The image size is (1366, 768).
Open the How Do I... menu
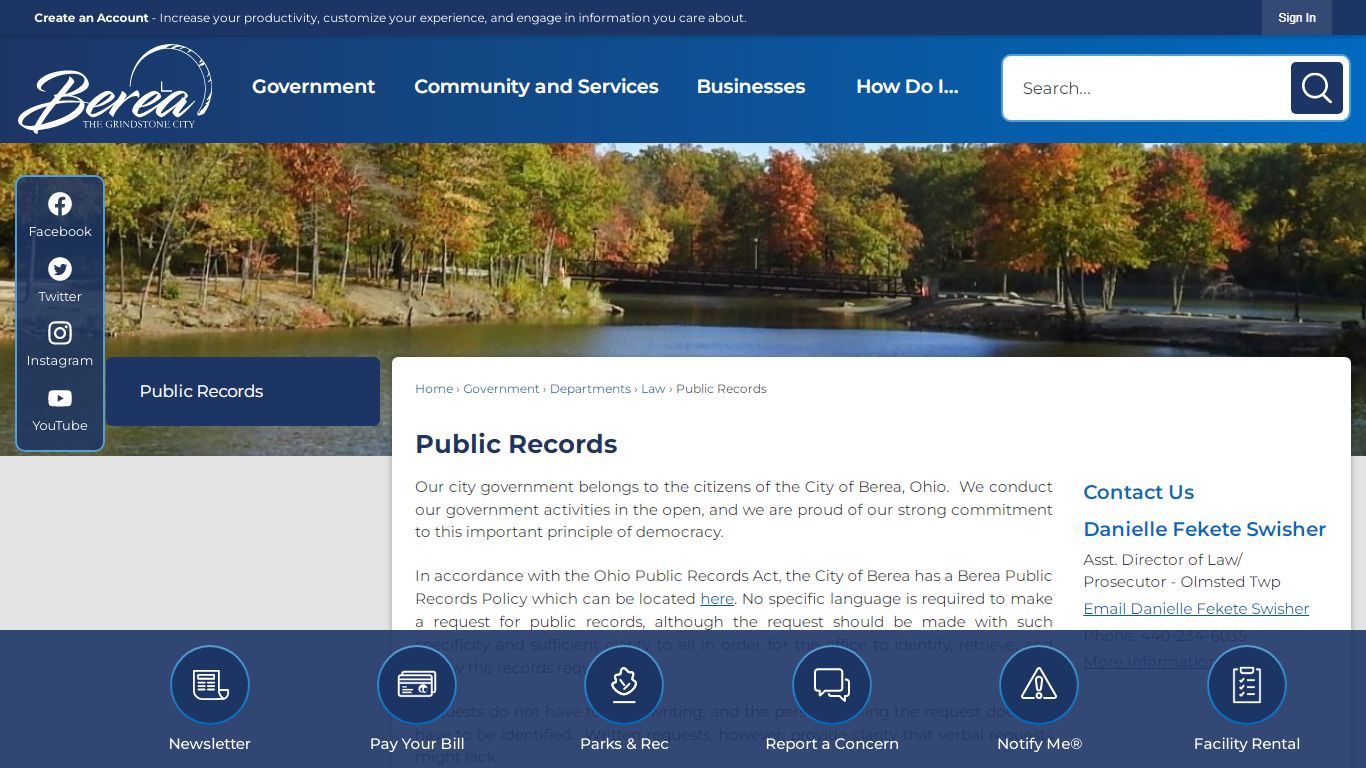pyautogui.click(x=907, y=87)
